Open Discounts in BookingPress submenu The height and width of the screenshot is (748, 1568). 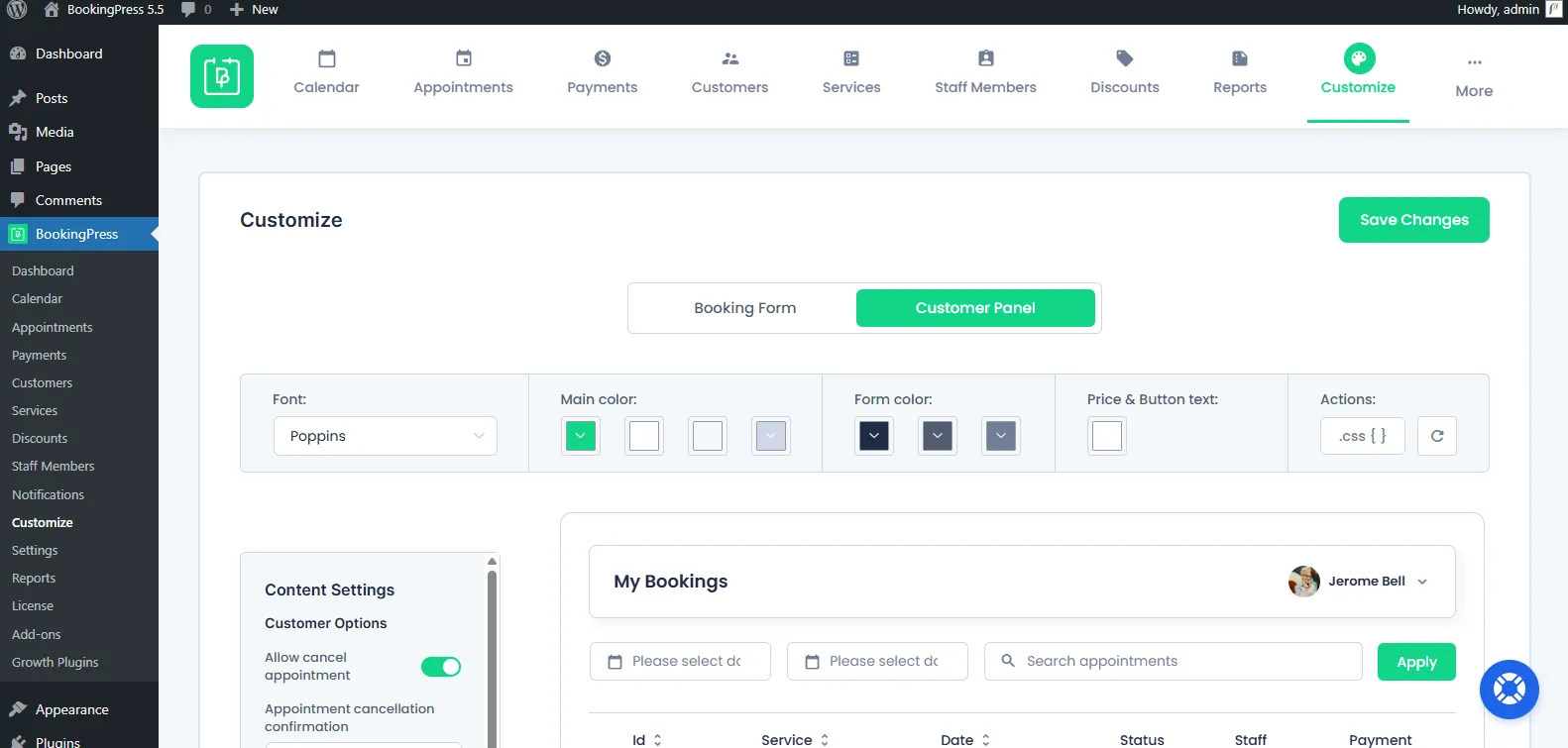coord(40,438)
